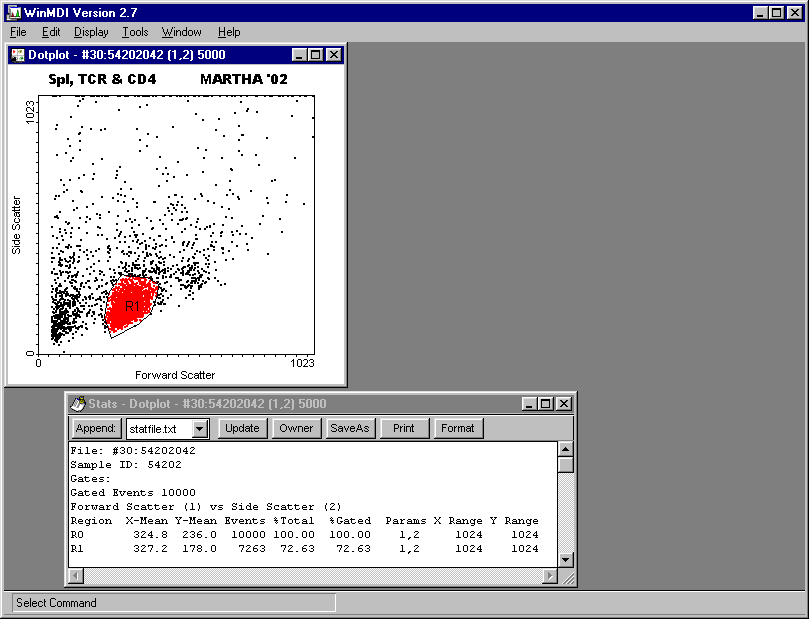Open the Tools menu
This screenshot has width=809, height=619.
click(135, 32)
